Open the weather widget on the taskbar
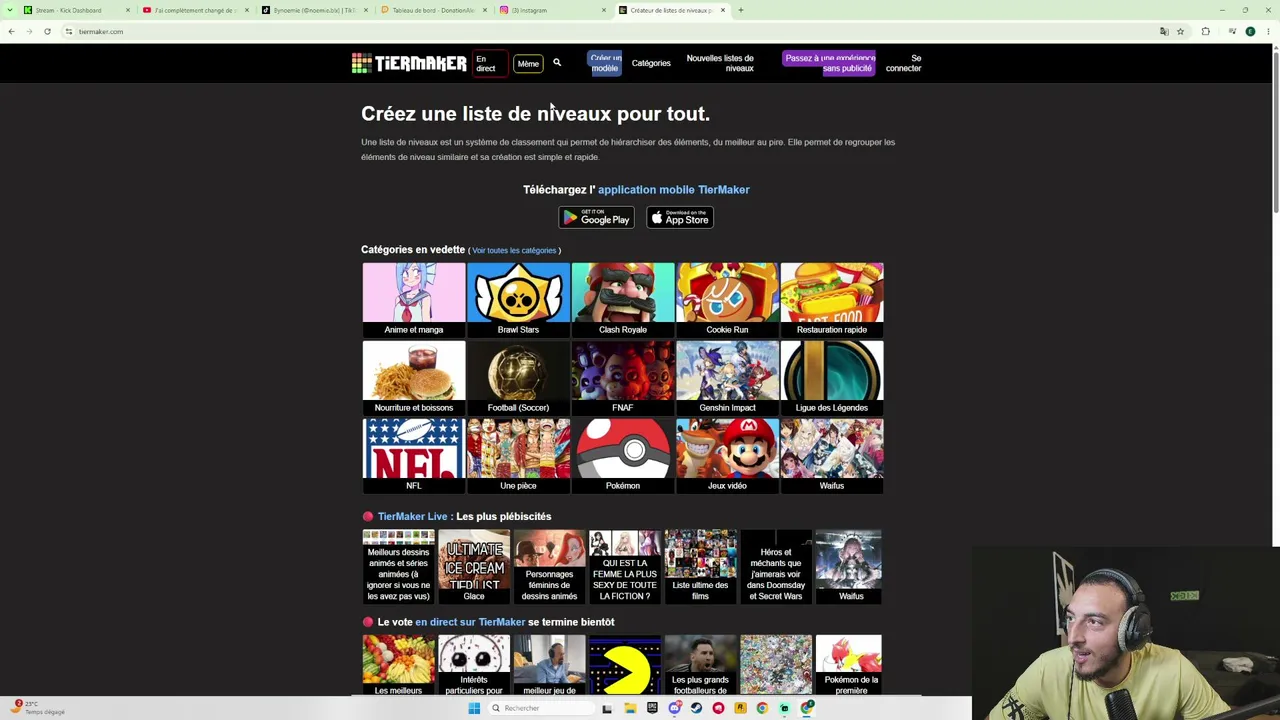1280x720 pixels. pos(38,708)
